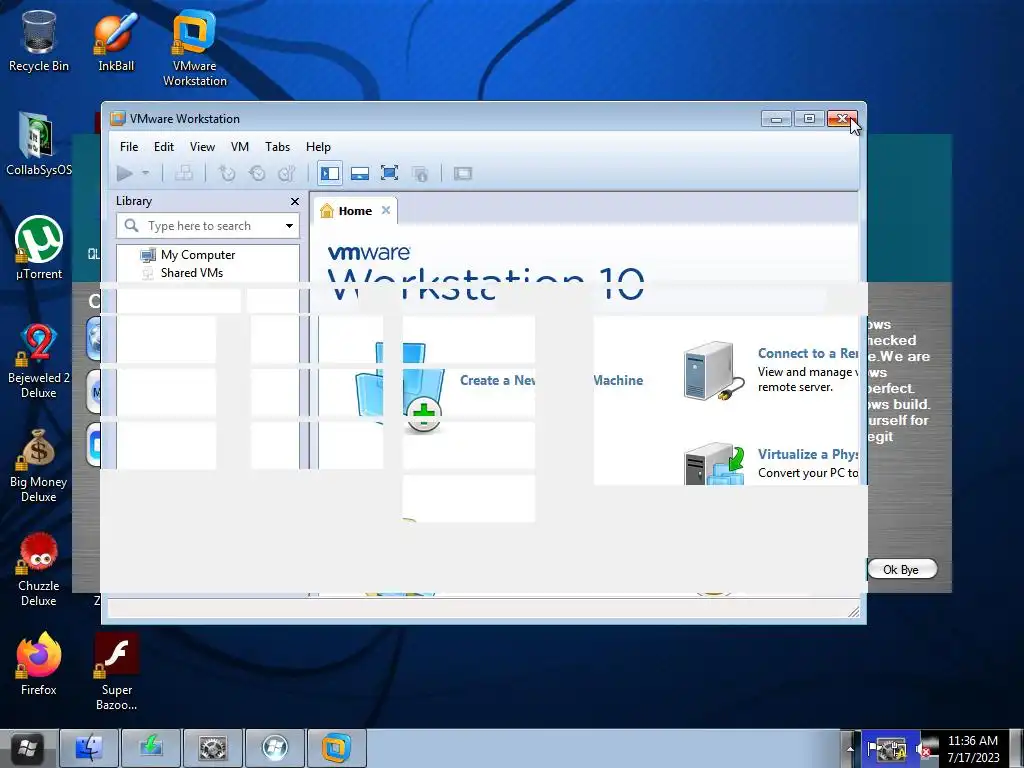This screenshot has height=768, width=1024.
Task: Open the InkBall desktop icon
Action: click(x=116, y=40)
